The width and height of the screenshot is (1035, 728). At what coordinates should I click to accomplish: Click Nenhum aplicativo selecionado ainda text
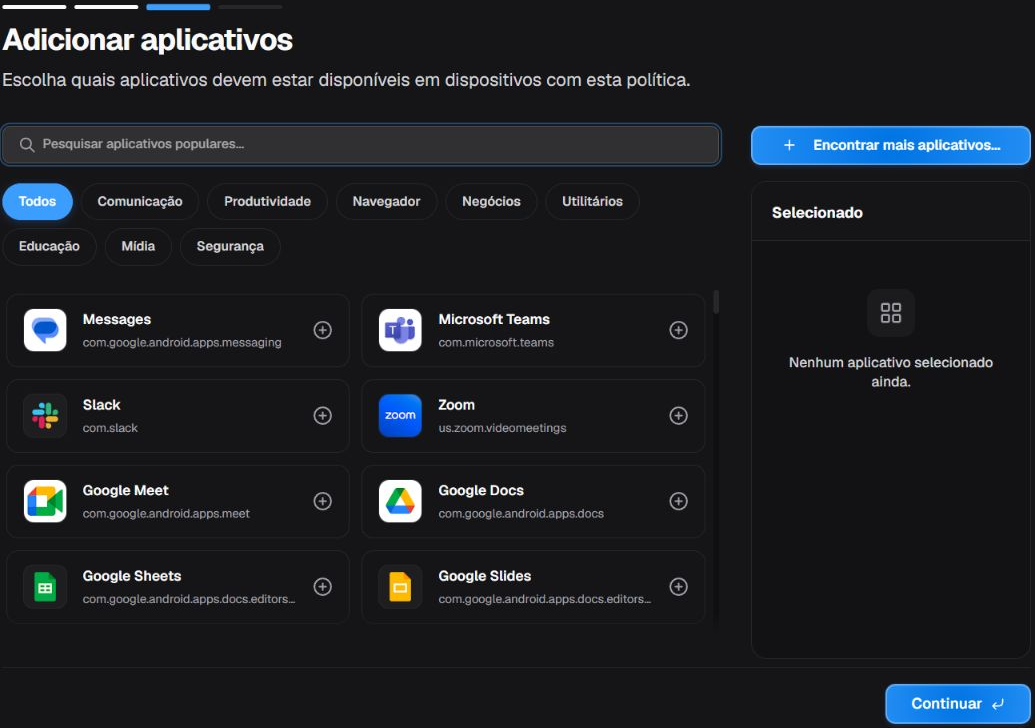pyautogui.click(x=890, y=372)
